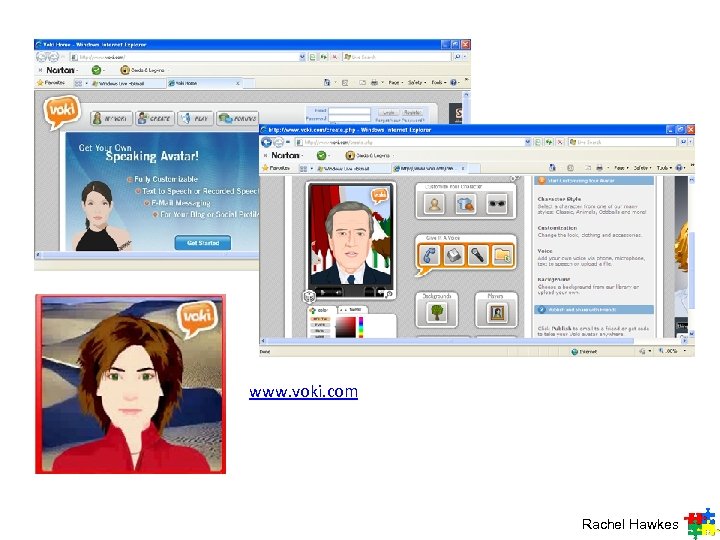Switch to the Windows Live Hotmail tab in the create.php window
720x540 pixels.
(x=352, y=169)
